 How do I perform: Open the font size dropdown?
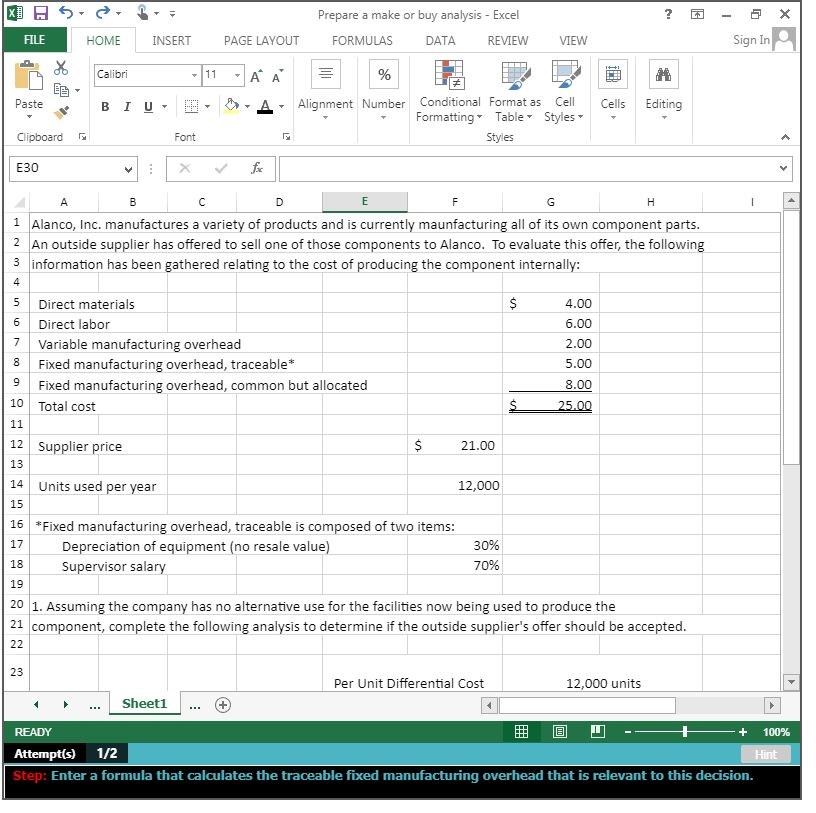[239, 75]
